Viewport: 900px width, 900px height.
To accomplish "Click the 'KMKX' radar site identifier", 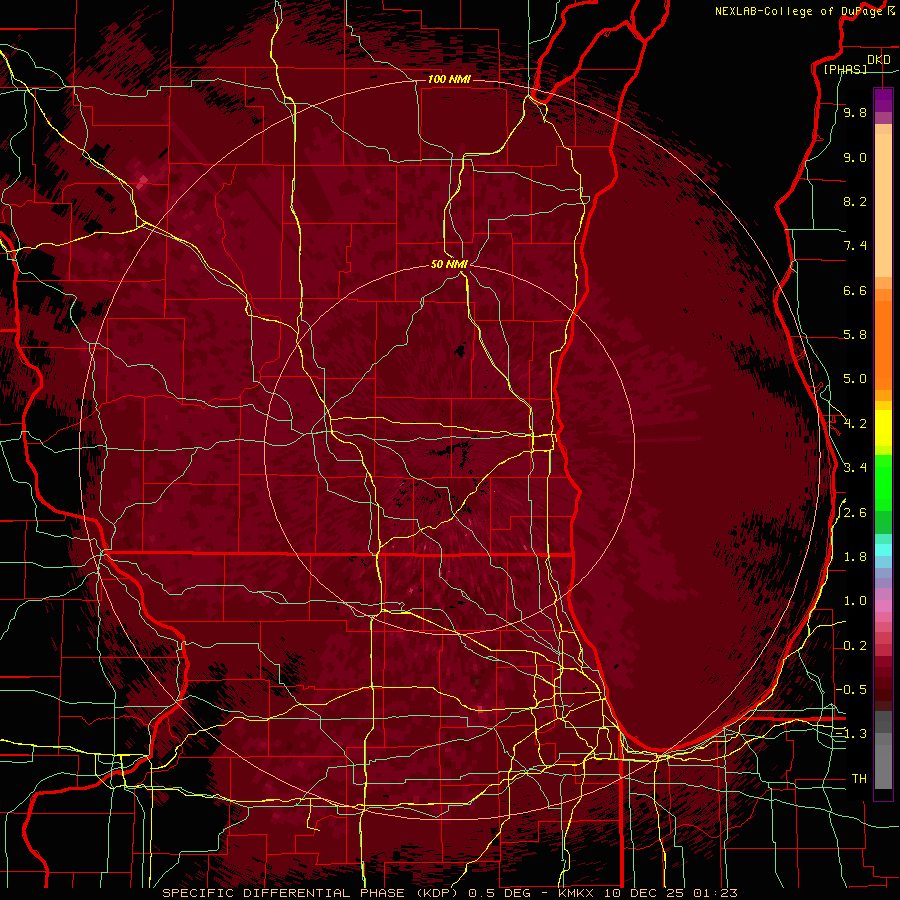I will (x=576, y=893).
